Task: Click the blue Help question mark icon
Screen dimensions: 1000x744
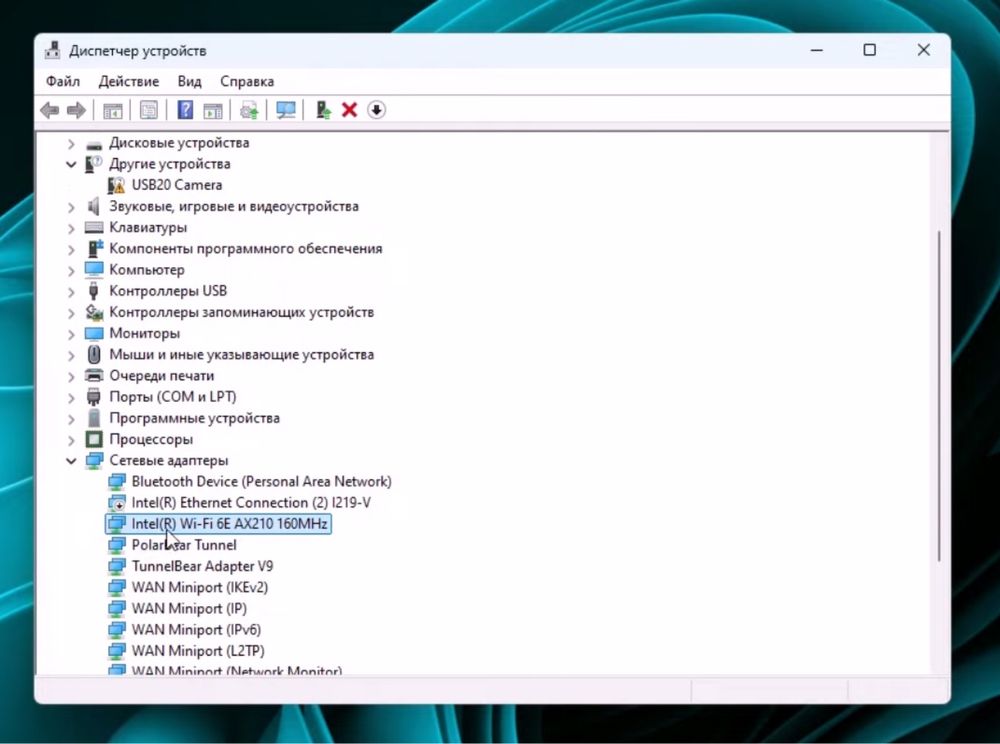Action: tap(185, 110)
